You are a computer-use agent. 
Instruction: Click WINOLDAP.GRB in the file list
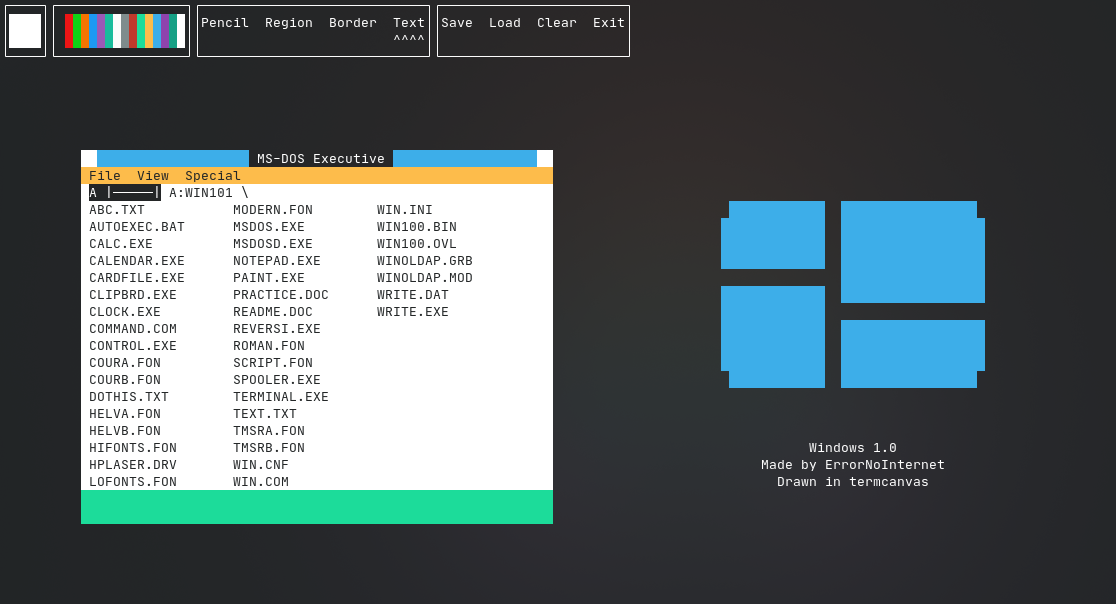[x=424, y=261]
